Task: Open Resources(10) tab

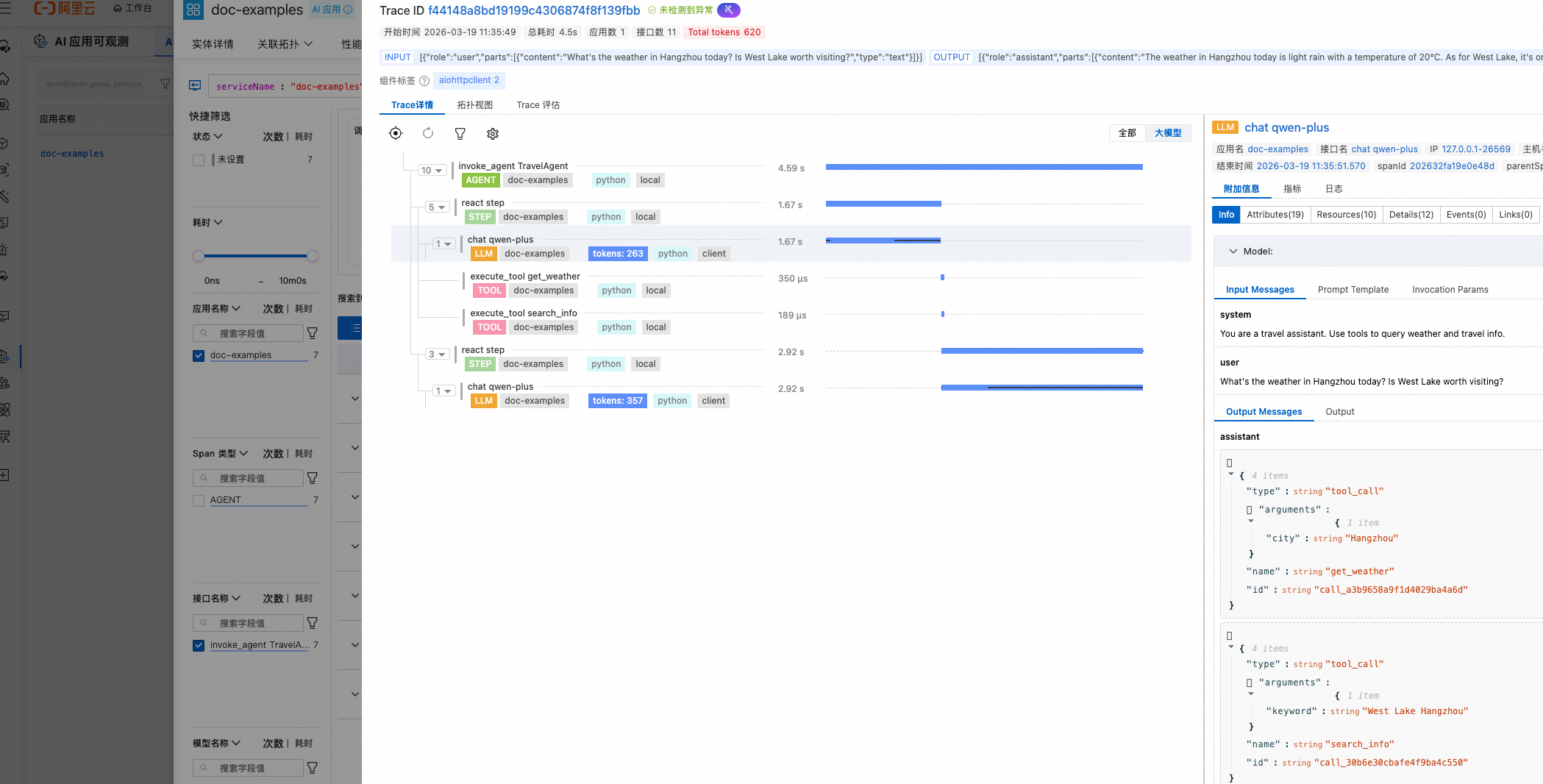Action: pyautogui.click(x=1347, y=215)
